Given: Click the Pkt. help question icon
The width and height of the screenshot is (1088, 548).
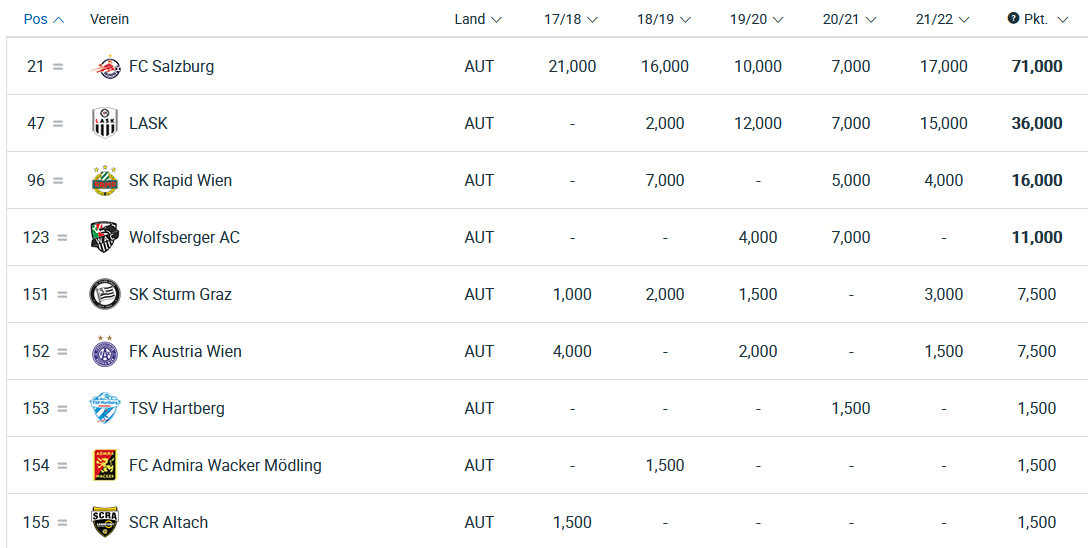Looking at the screenshot, I should coord(1013,19).
